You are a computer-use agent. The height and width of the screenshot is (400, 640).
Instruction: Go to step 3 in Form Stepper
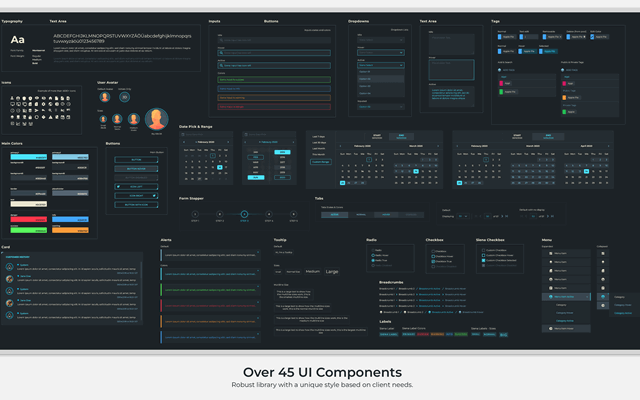(x=244, y=214)
